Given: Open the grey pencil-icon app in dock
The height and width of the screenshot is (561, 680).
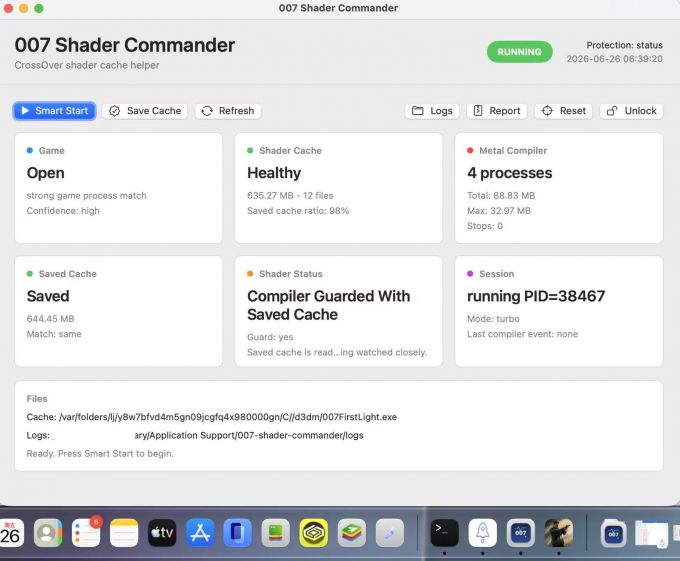Looking at the screenshot, I should 389,533.
